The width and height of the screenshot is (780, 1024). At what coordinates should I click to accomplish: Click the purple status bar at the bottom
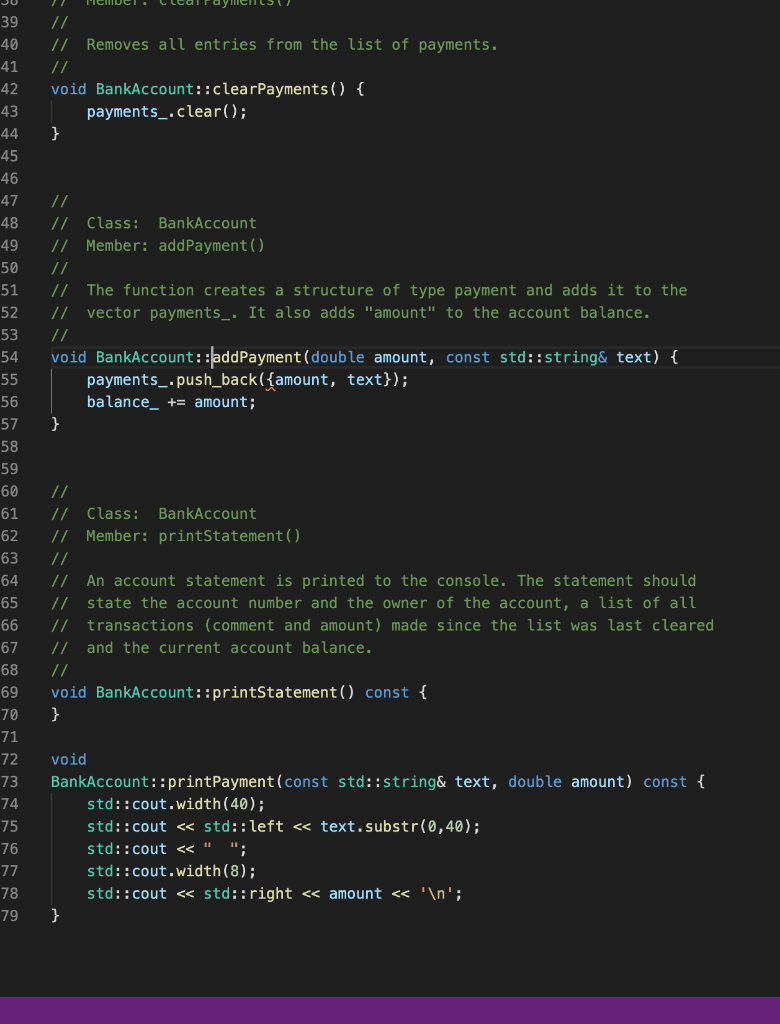(x=390, y=1010)
